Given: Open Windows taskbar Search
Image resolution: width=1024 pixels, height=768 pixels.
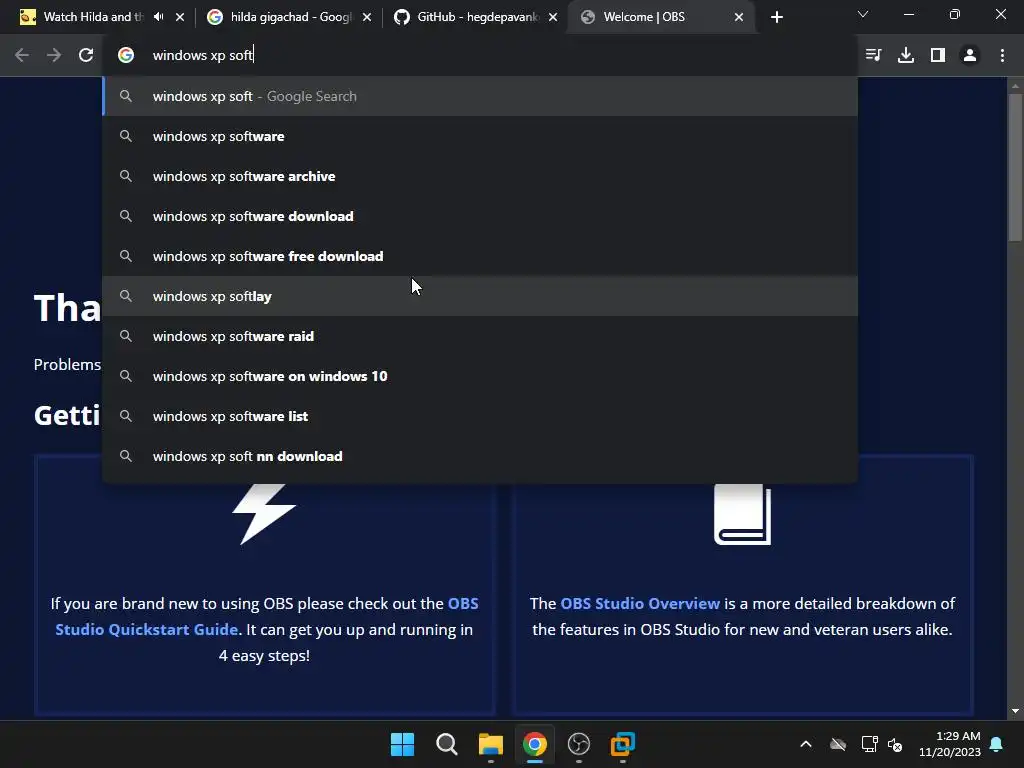Looking at the screenshot, I should (447, 744).
